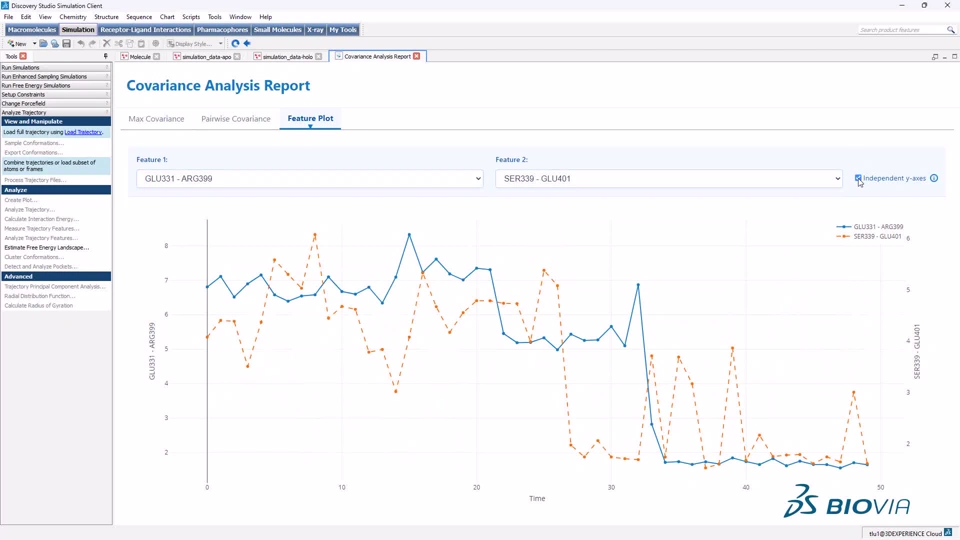Open the Max Covariance tab
This screenshot has height=540, width=960.
click(156, 119)
